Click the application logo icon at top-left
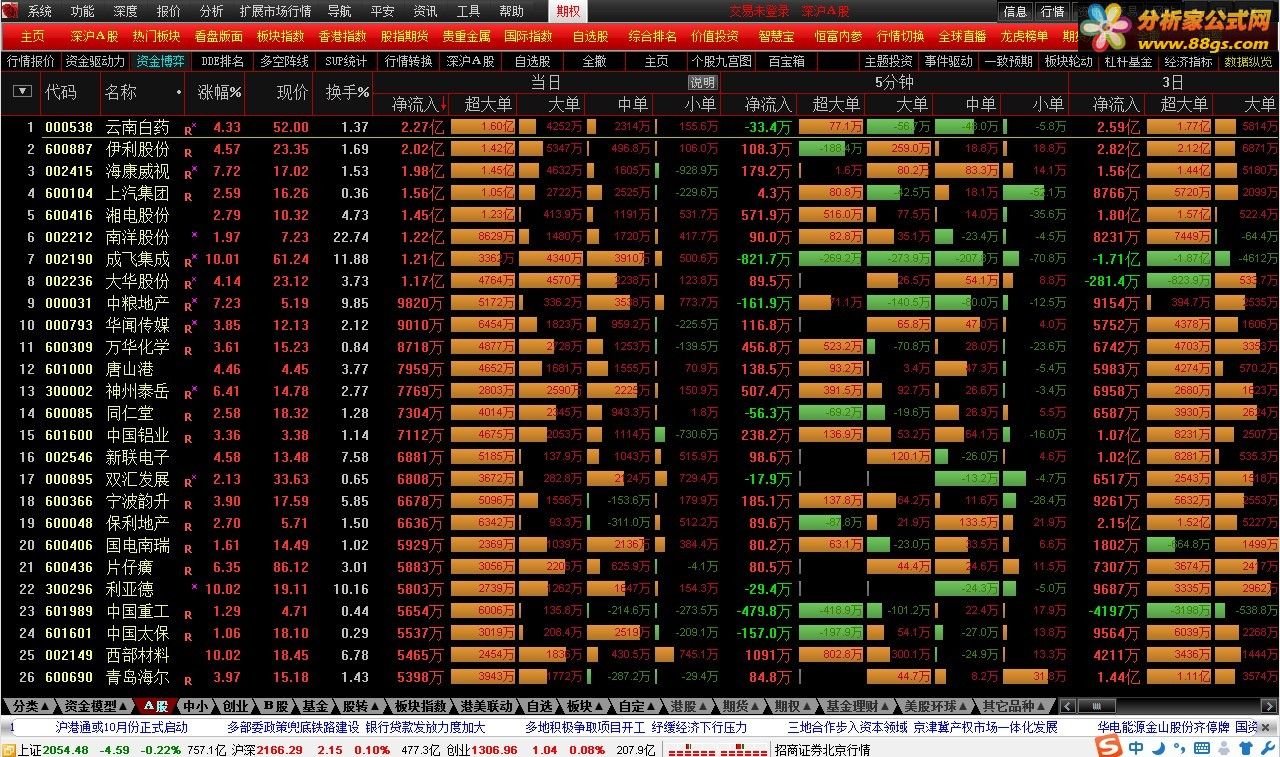This screenshot has width=1280, height=757. (x=10, y=11)
